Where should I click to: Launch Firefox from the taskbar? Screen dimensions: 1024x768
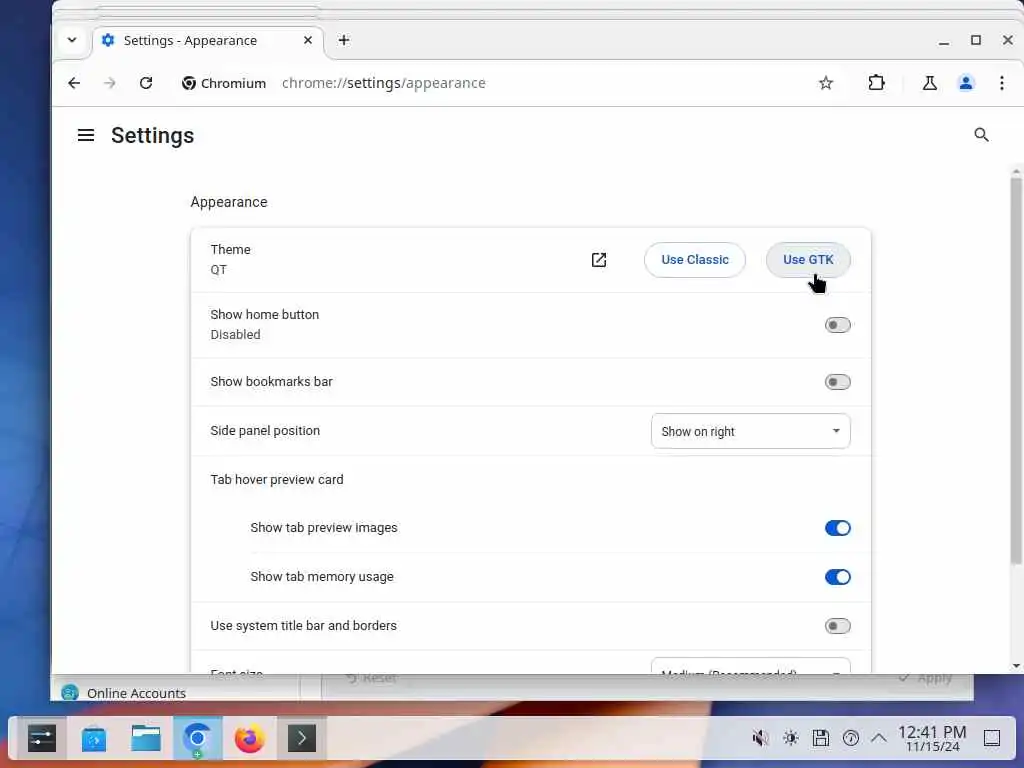(249, 739)
